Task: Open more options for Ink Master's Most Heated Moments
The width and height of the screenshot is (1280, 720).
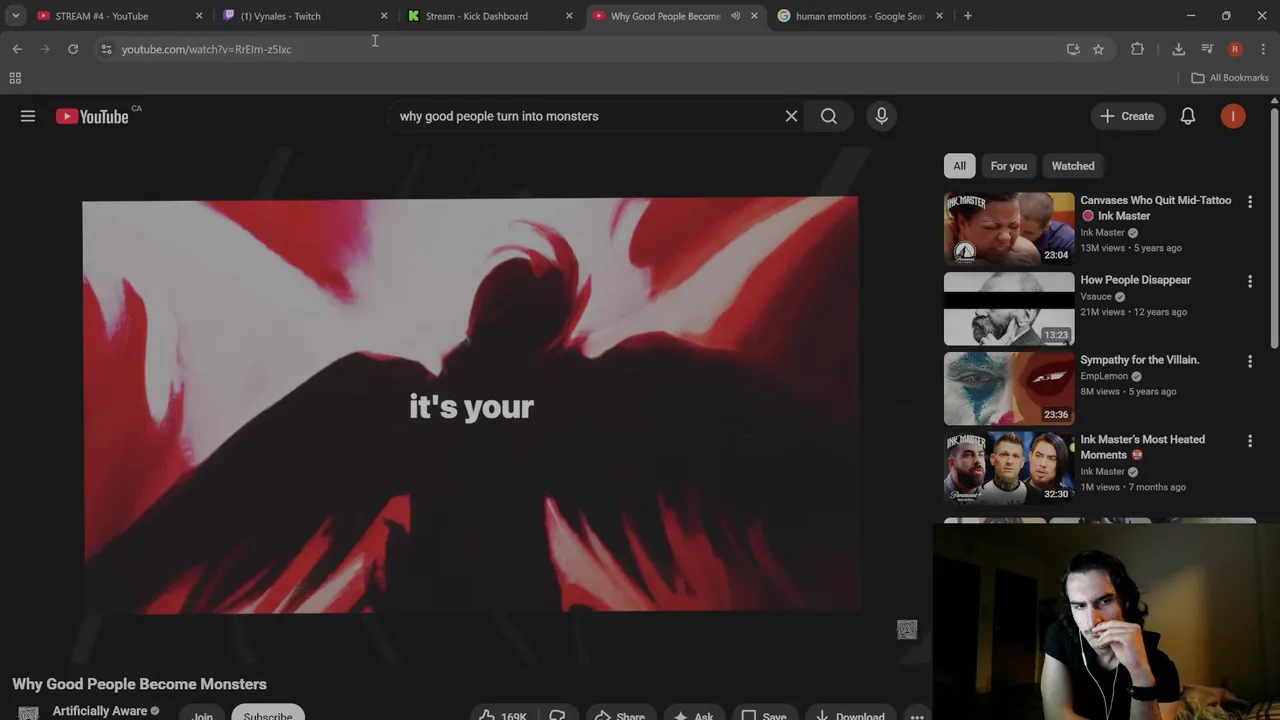Action: [1249, 441]
